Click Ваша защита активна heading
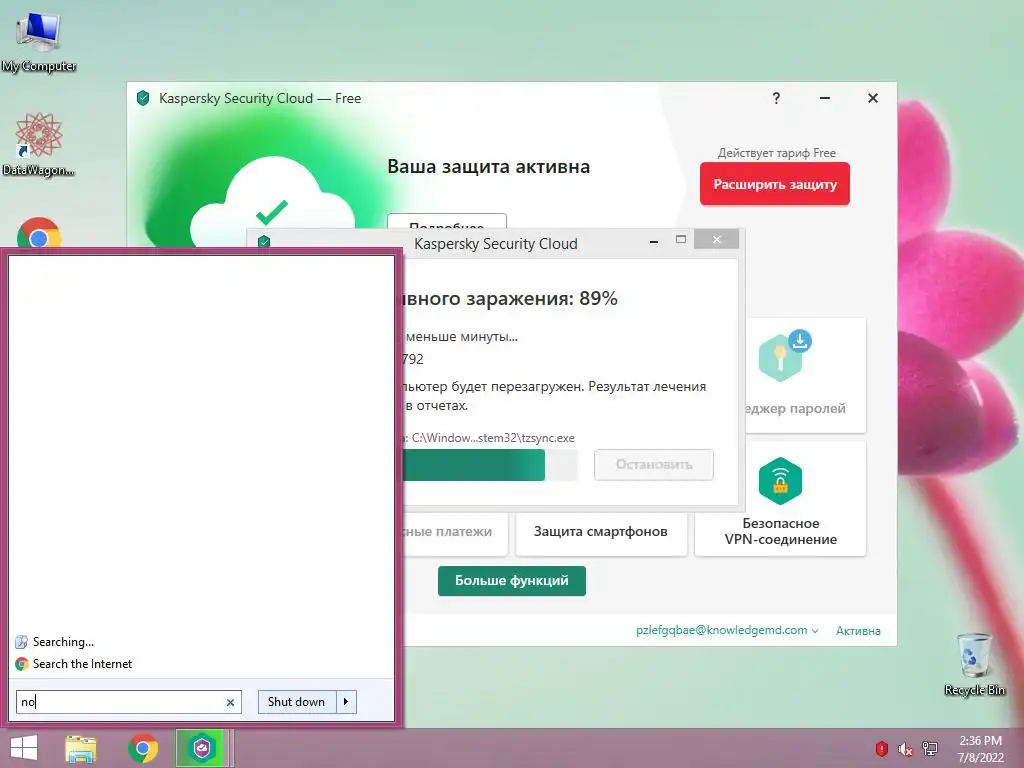Viewport: 1024px width, 768px height. 488,167
